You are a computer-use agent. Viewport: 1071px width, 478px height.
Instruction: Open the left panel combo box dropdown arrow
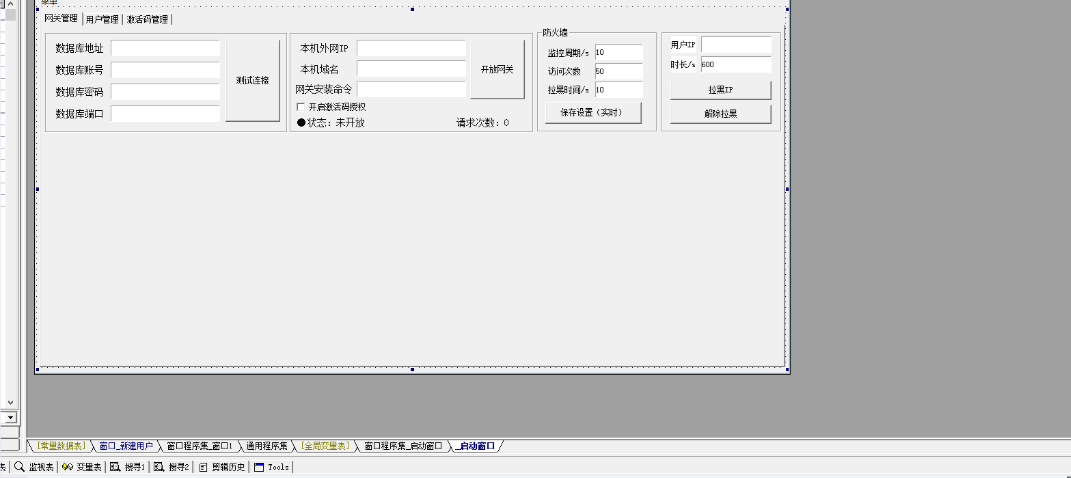coord(10,416)
